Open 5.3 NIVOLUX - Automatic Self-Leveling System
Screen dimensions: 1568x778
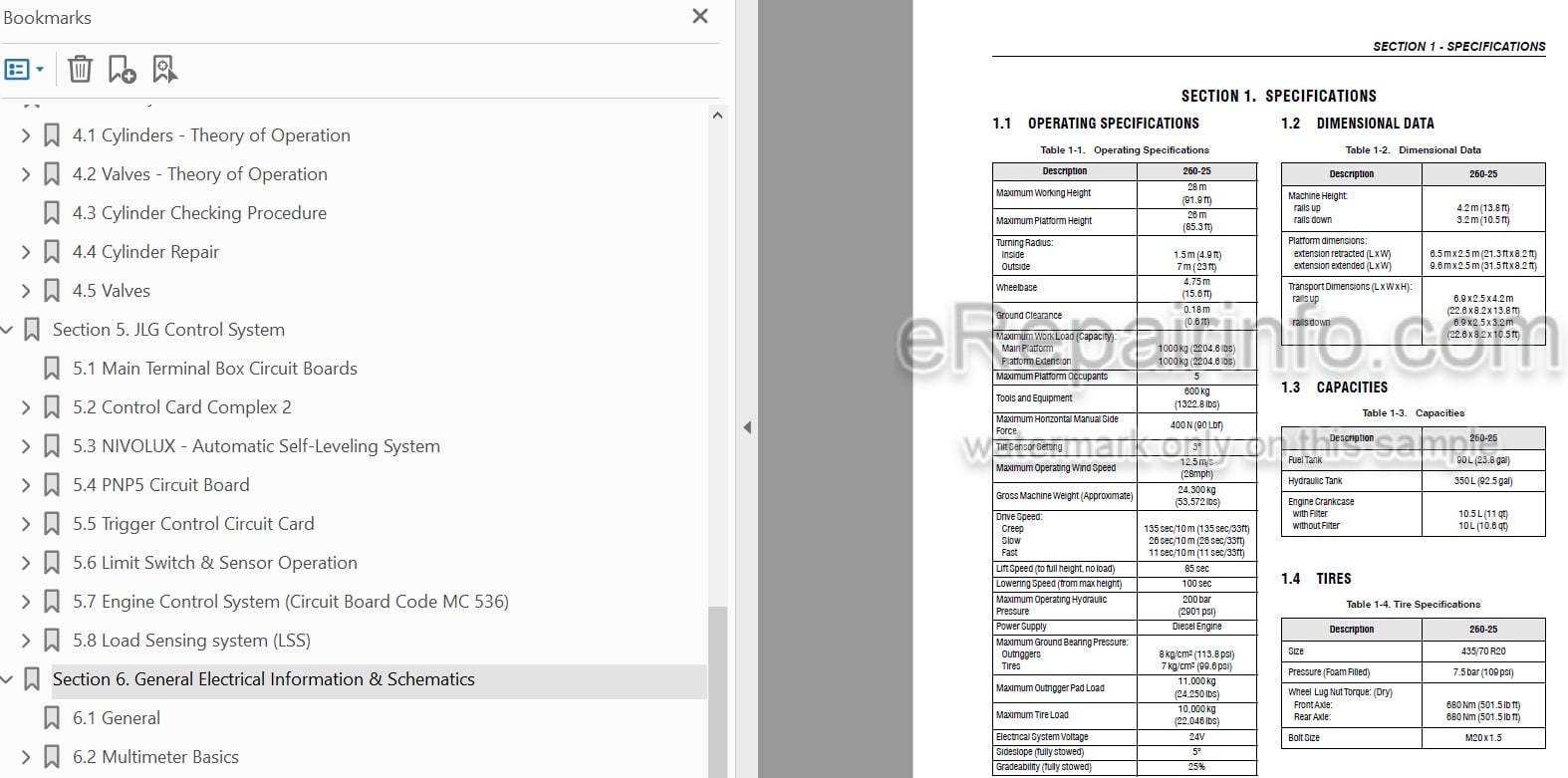256,446
